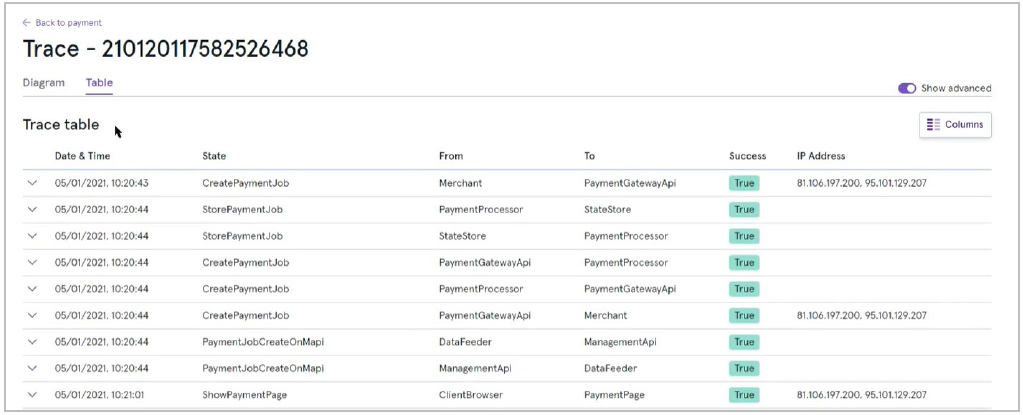Click the ManagementApi cell in To column

[x=620, y=341]
